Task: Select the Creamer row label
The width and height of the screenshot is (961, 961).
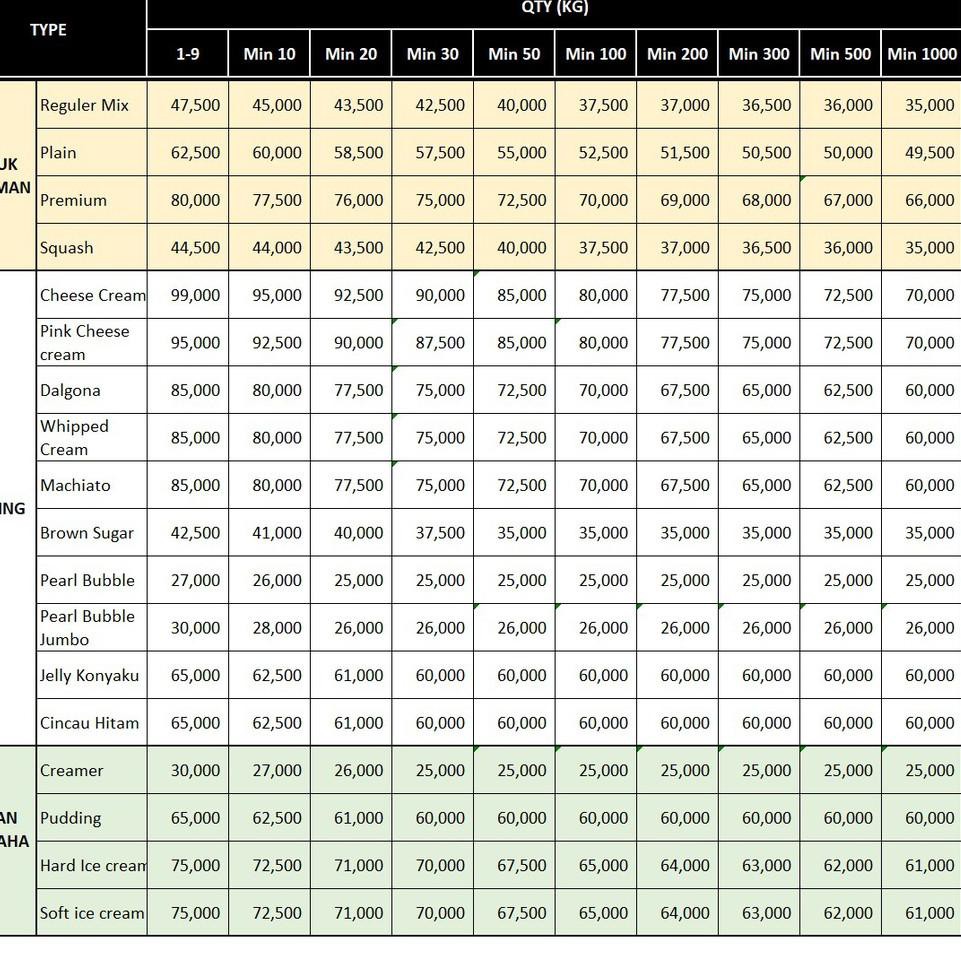Action: coord(92,770)
